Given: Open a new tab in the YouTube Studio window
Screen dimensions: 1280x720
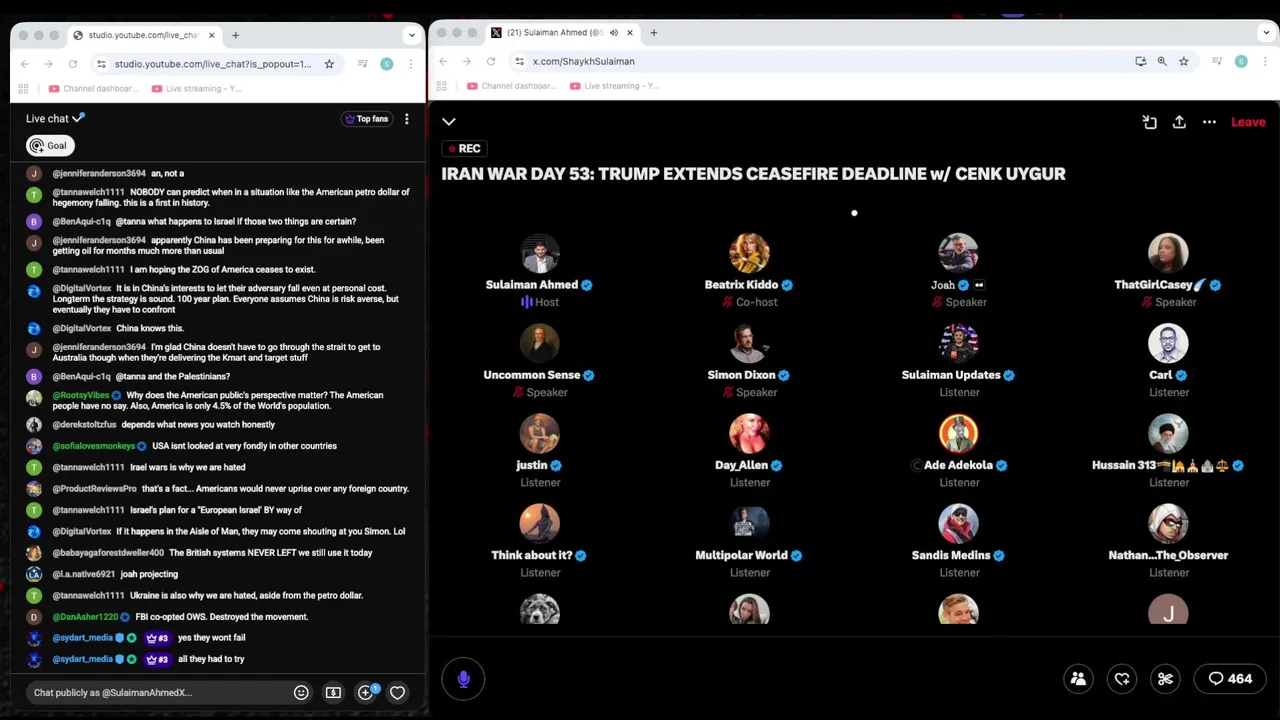Looking at the screenshot, I should click(236, 35).
